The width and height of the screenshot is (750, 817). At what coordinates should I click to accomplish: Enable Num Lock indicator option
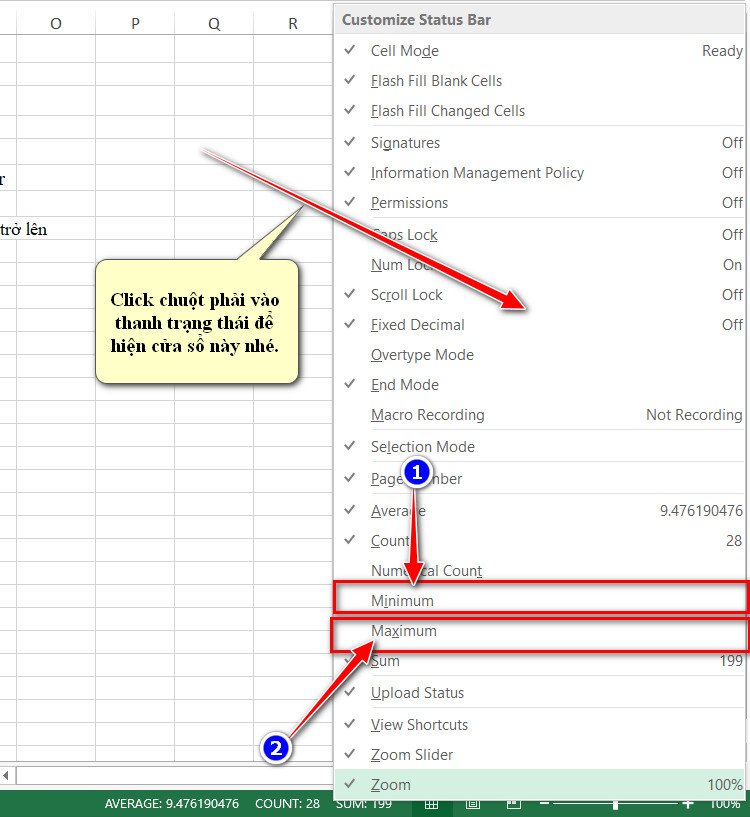539,265
